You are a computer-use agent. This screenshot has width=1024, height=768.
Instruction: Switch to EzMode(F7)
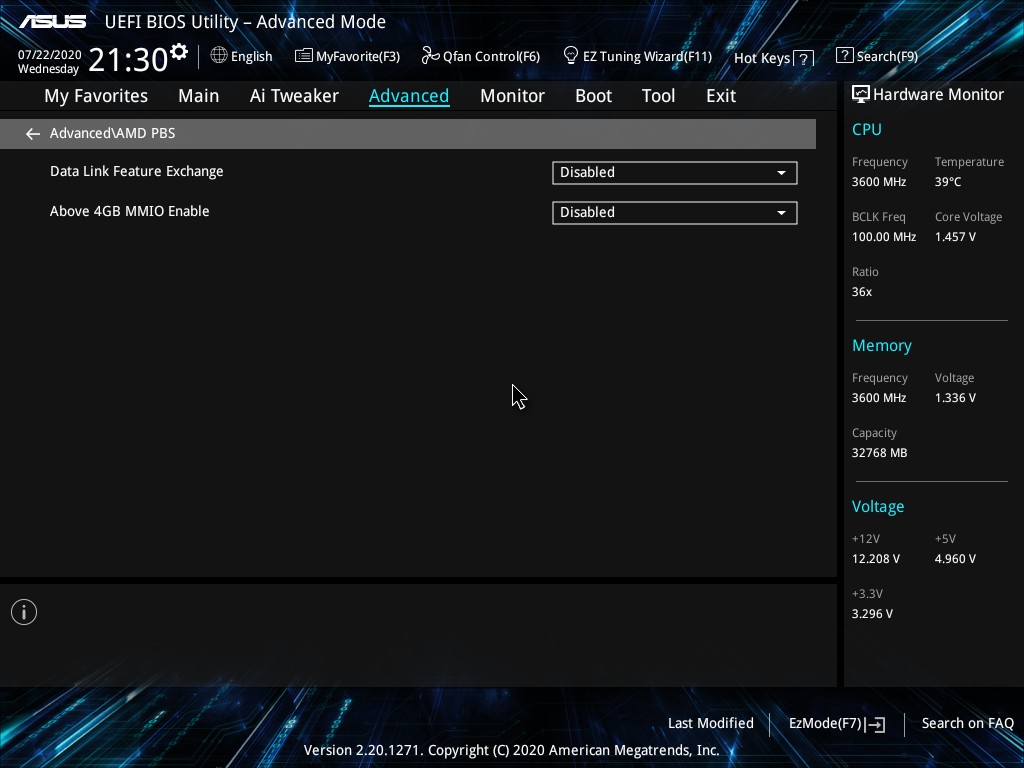tap(836, 723)
